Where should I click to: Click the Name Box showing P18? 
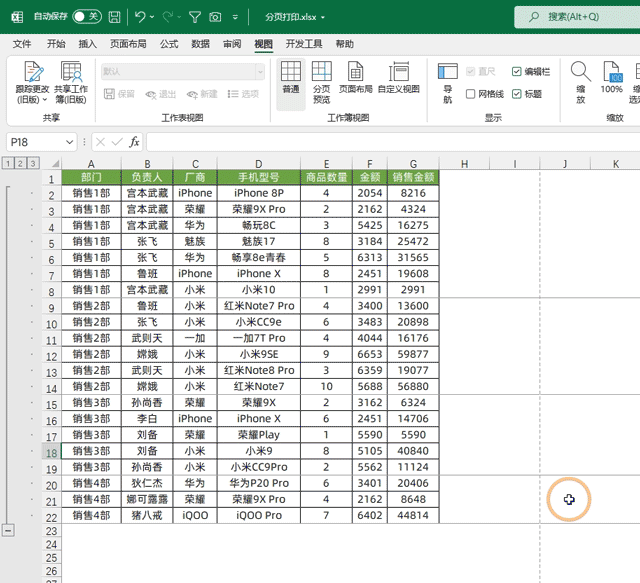(x=35, y=142)
